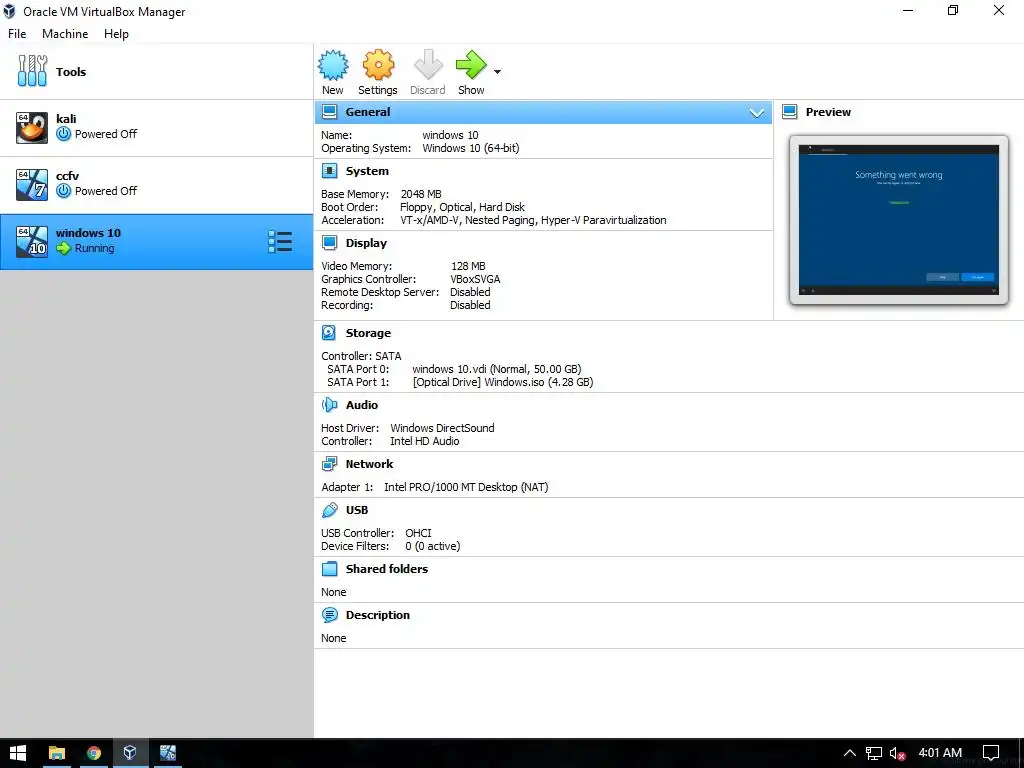Viewport: 1024px width, 768px height.
Task: Click the Tools label in sidebar
Action: (71, 72)
